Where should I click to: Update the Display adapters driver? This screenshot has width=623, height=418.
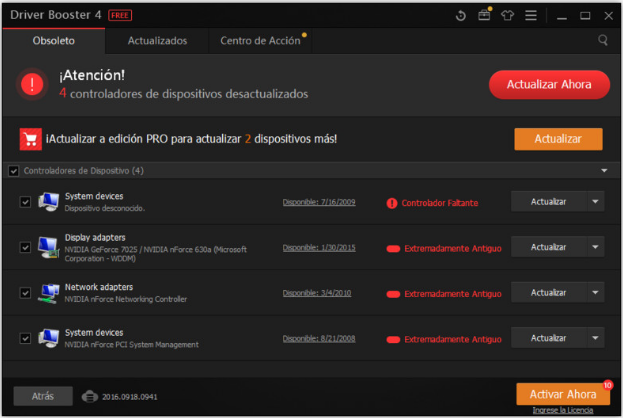pyautogui.click(x=549, y=247)
